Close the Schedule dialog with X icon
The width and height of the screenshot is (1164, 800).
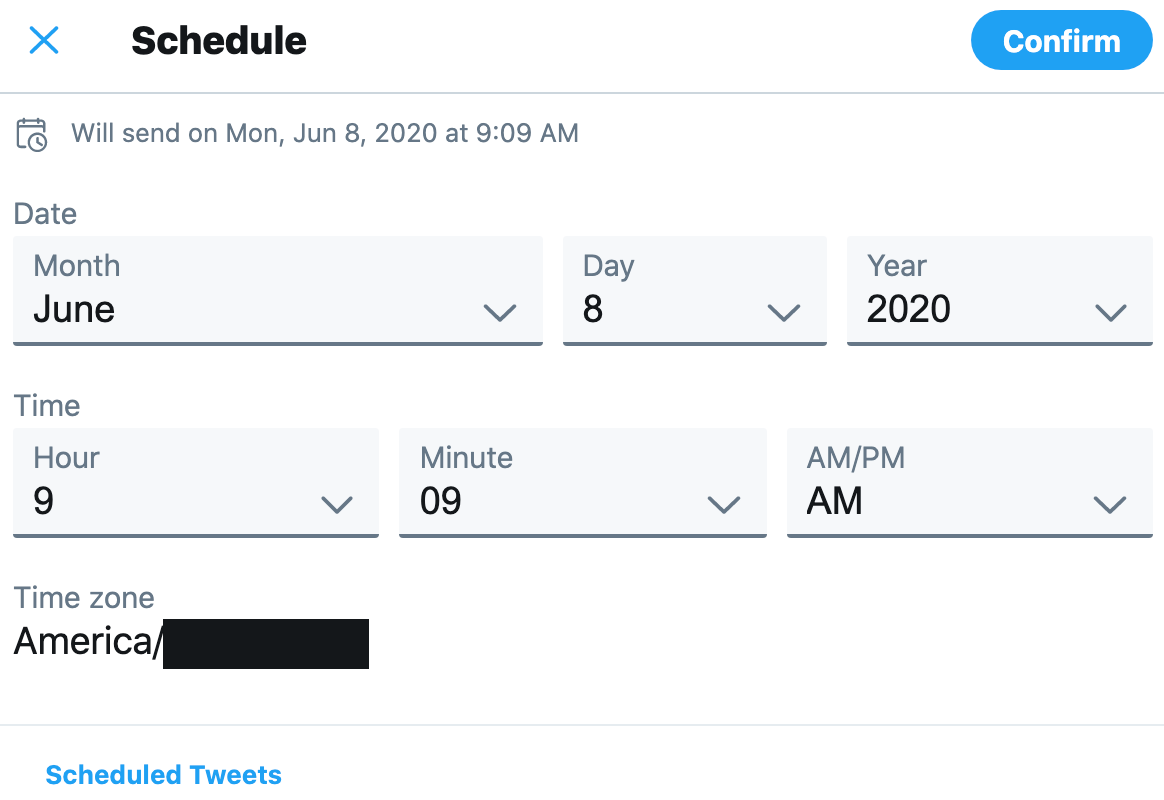(x=44, y=40)
